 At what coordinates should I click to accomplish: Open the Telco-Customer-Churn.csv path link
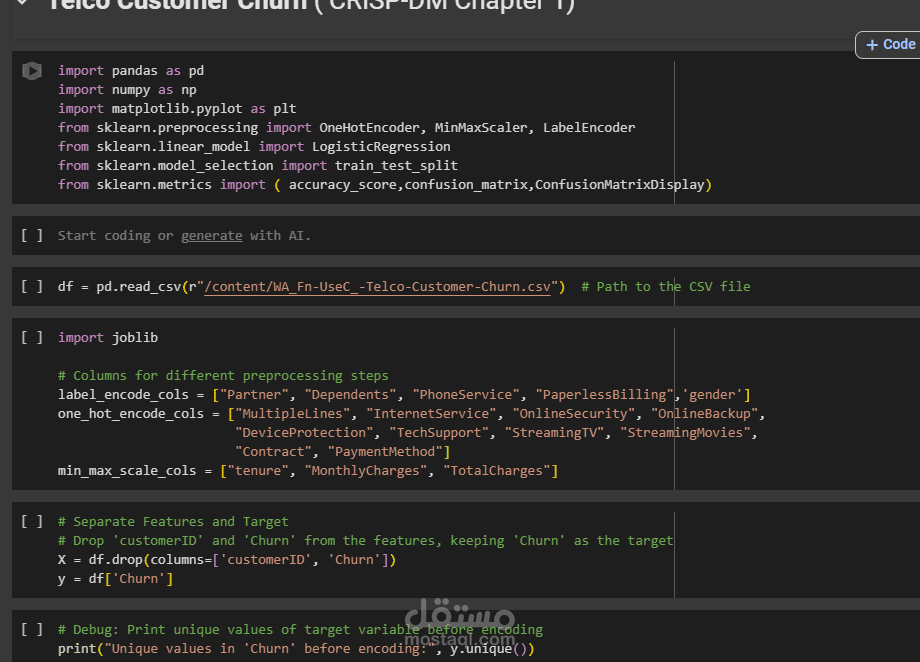(377, 287)
